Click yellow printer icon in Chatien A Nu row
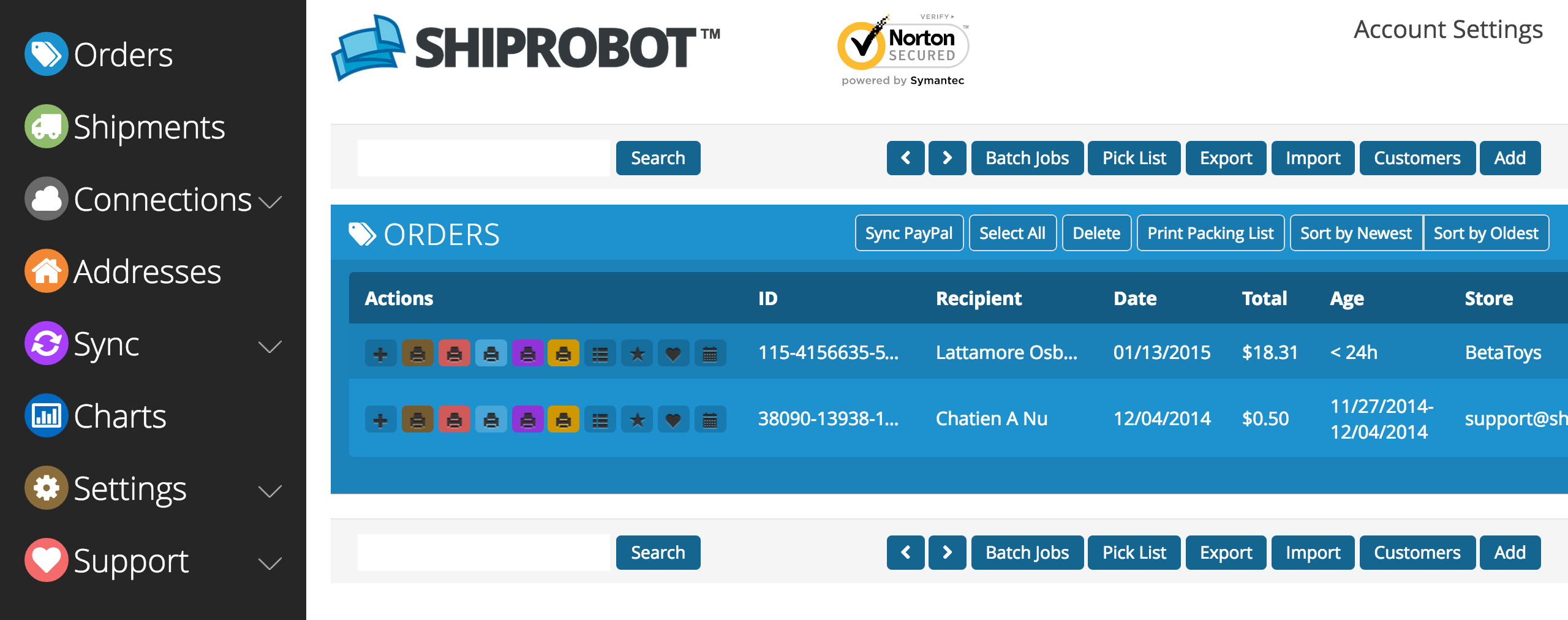Image resolution: width=1568 pixels, height=620 pixels. click(x=563, y=420)
